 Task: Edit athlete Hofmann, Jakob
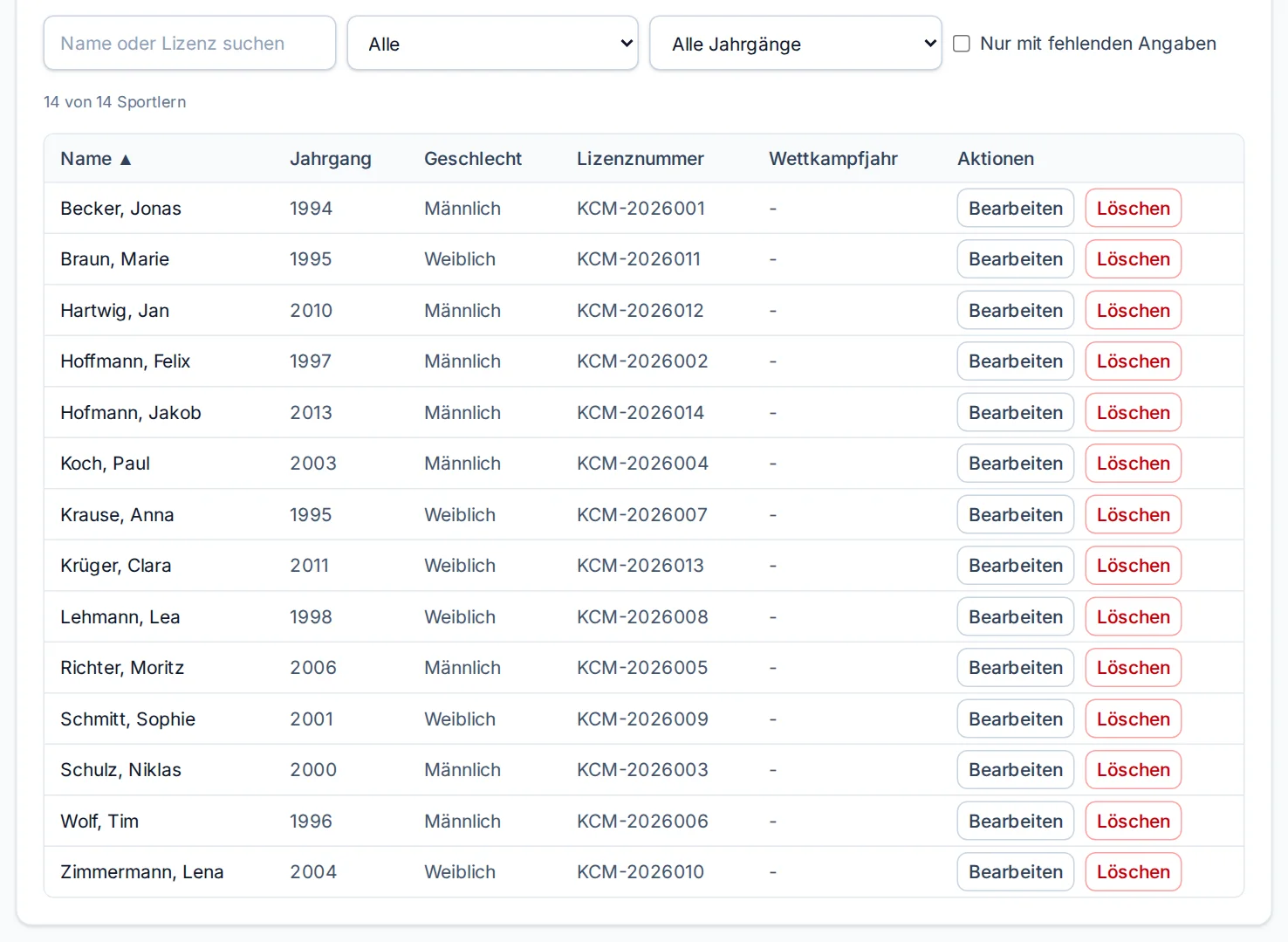coord(1016,413)
